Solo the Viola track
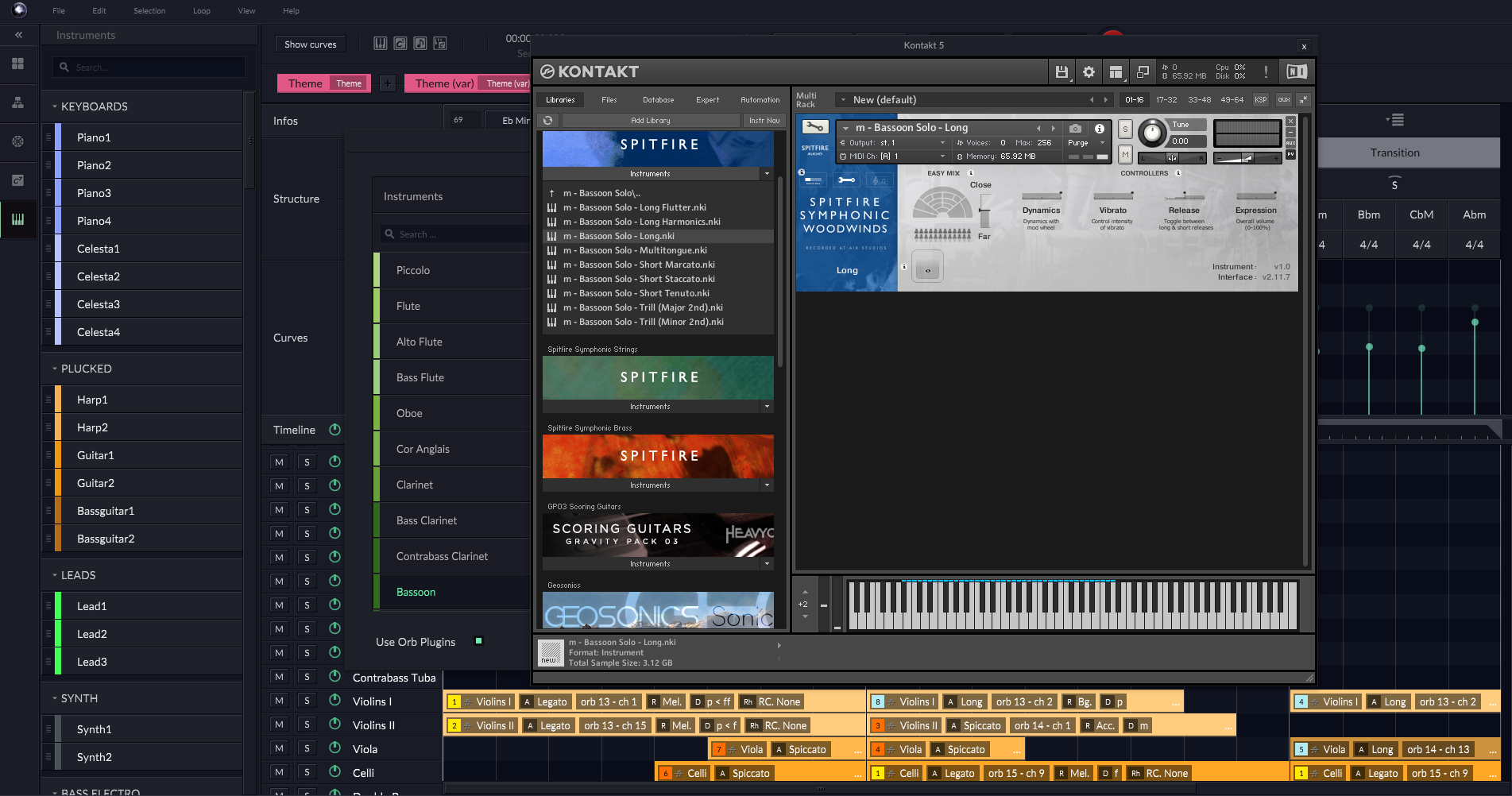The image size is (1512, 796). 307,748
